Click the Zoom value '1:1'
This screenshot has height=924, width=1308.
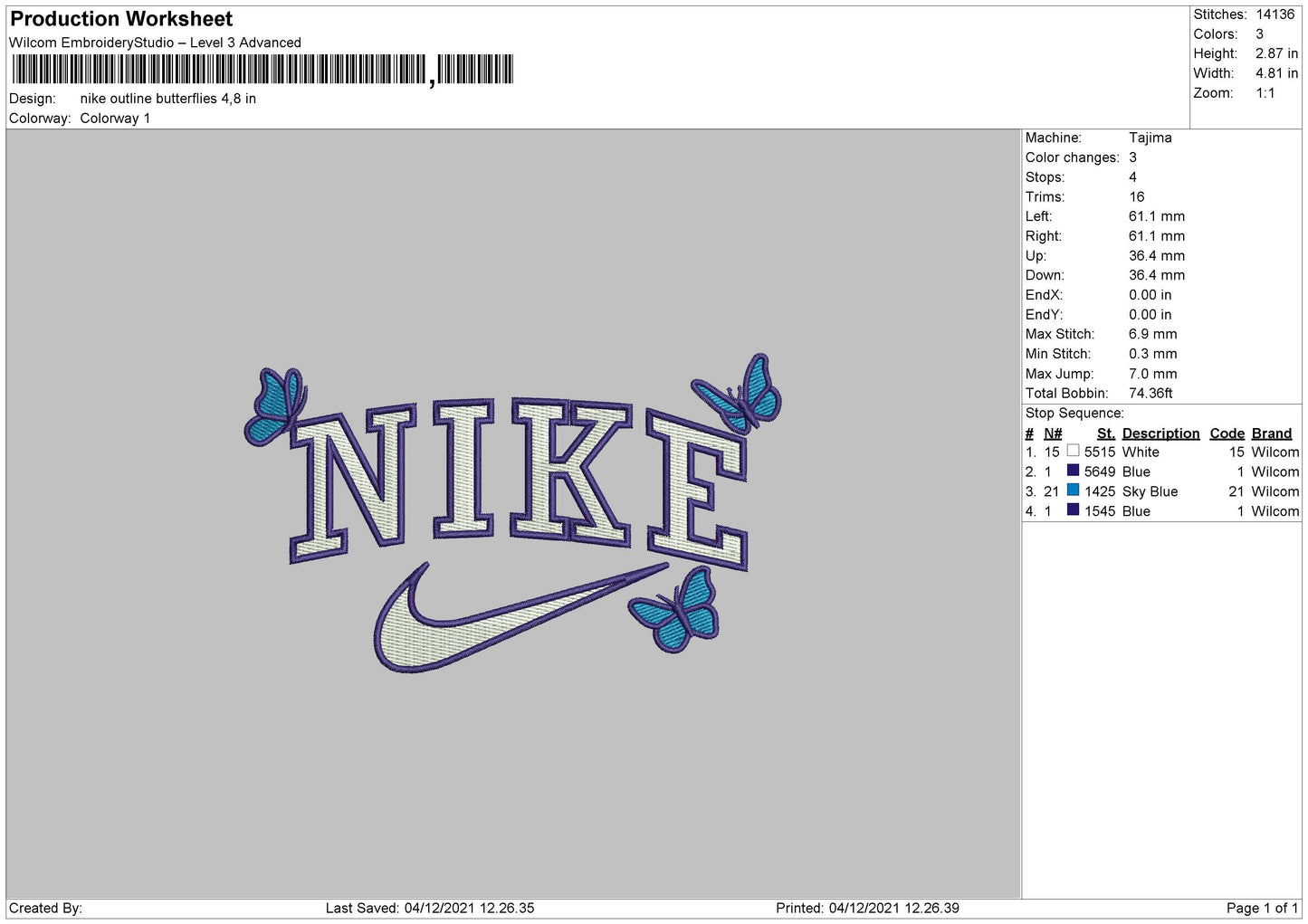[x=1265, y=93]
